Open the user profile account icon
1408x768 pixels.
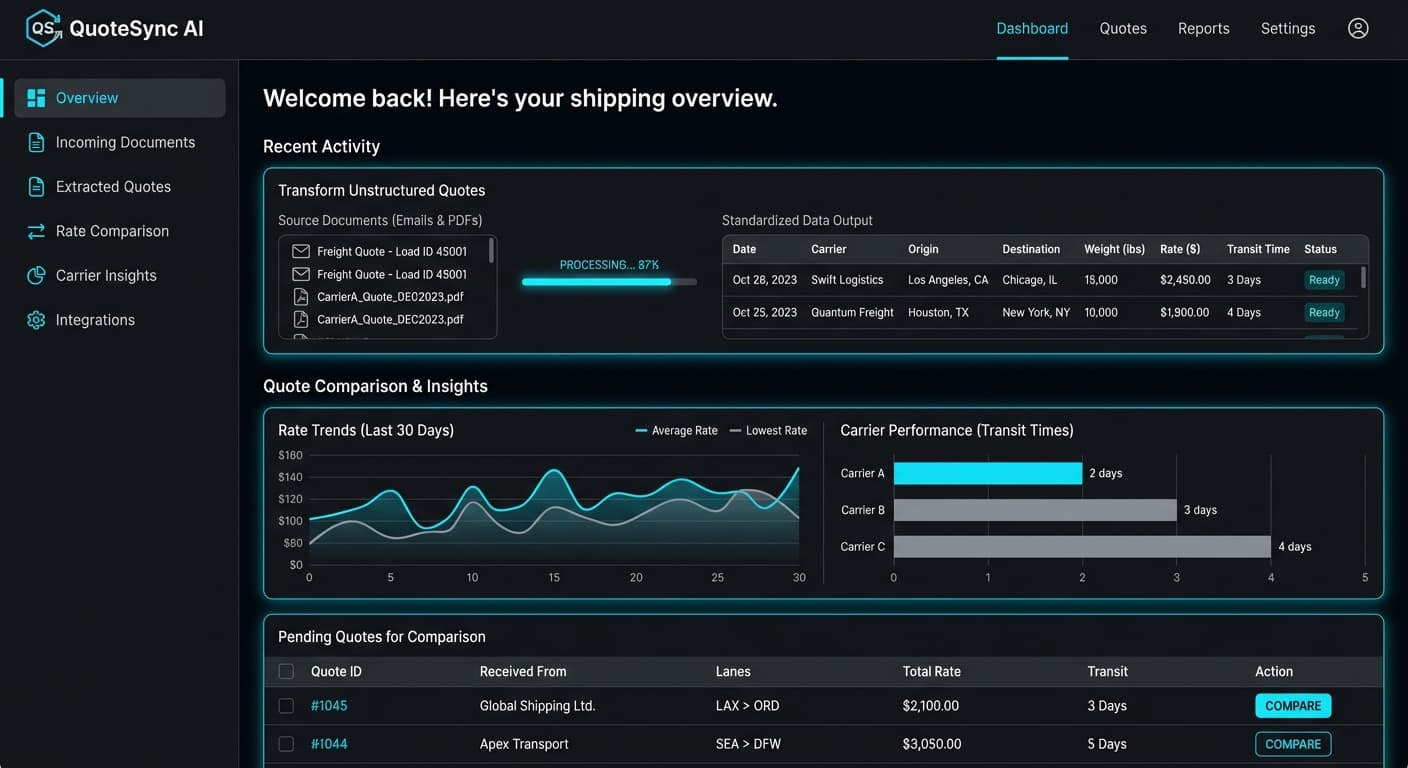point(1357,28)
